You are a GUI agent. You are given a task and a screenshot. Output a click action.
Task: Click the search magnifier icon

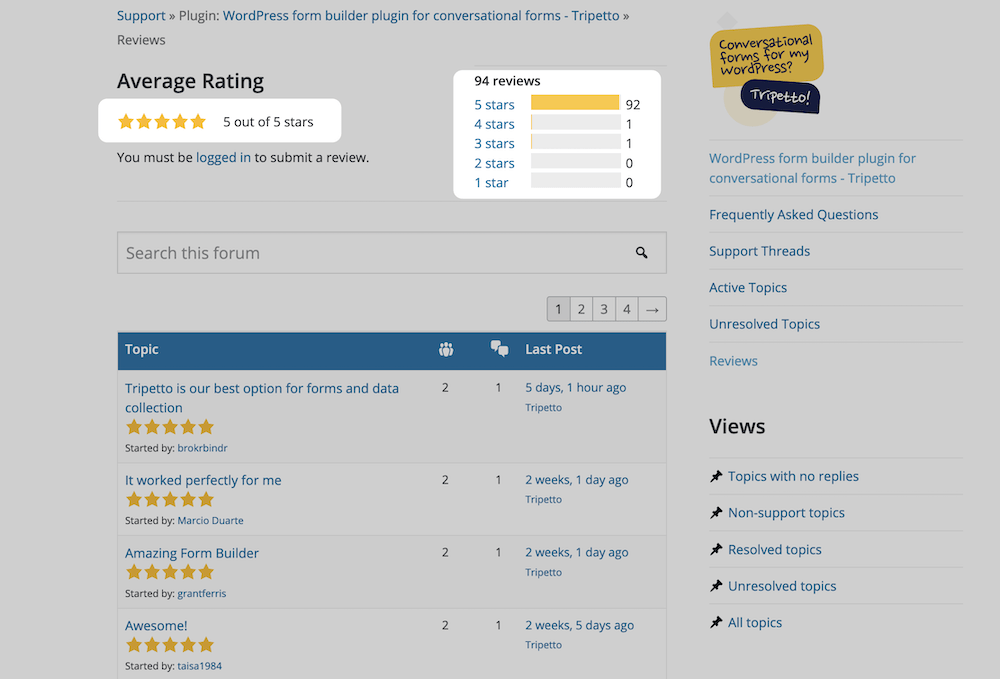point(642,253)
